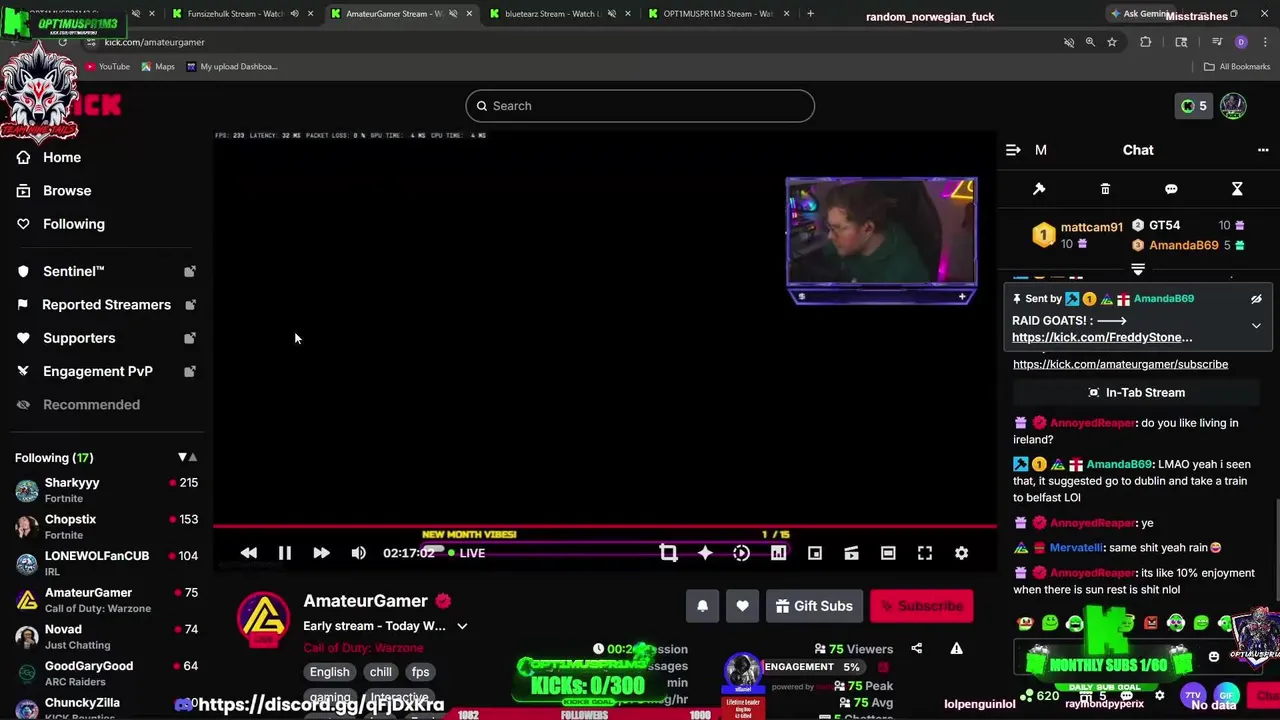The image size is (1280, 720).
Task: Open video player settings gear
Action: coord(961,553)
